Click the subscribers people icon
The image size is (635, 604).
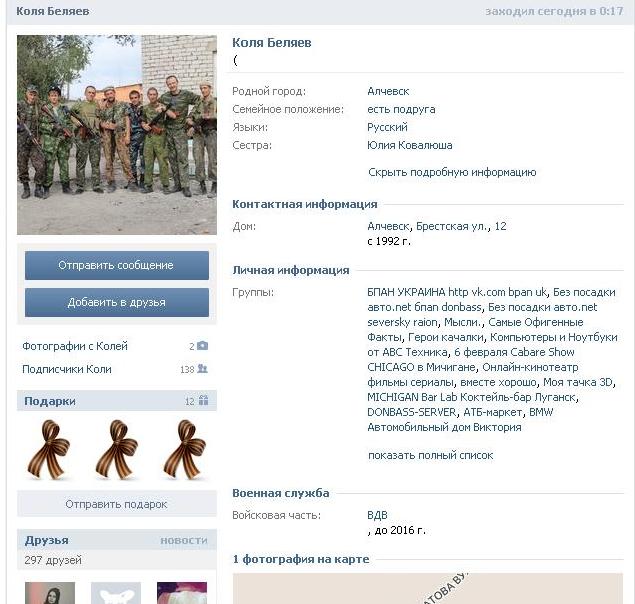tap(202, 369)
